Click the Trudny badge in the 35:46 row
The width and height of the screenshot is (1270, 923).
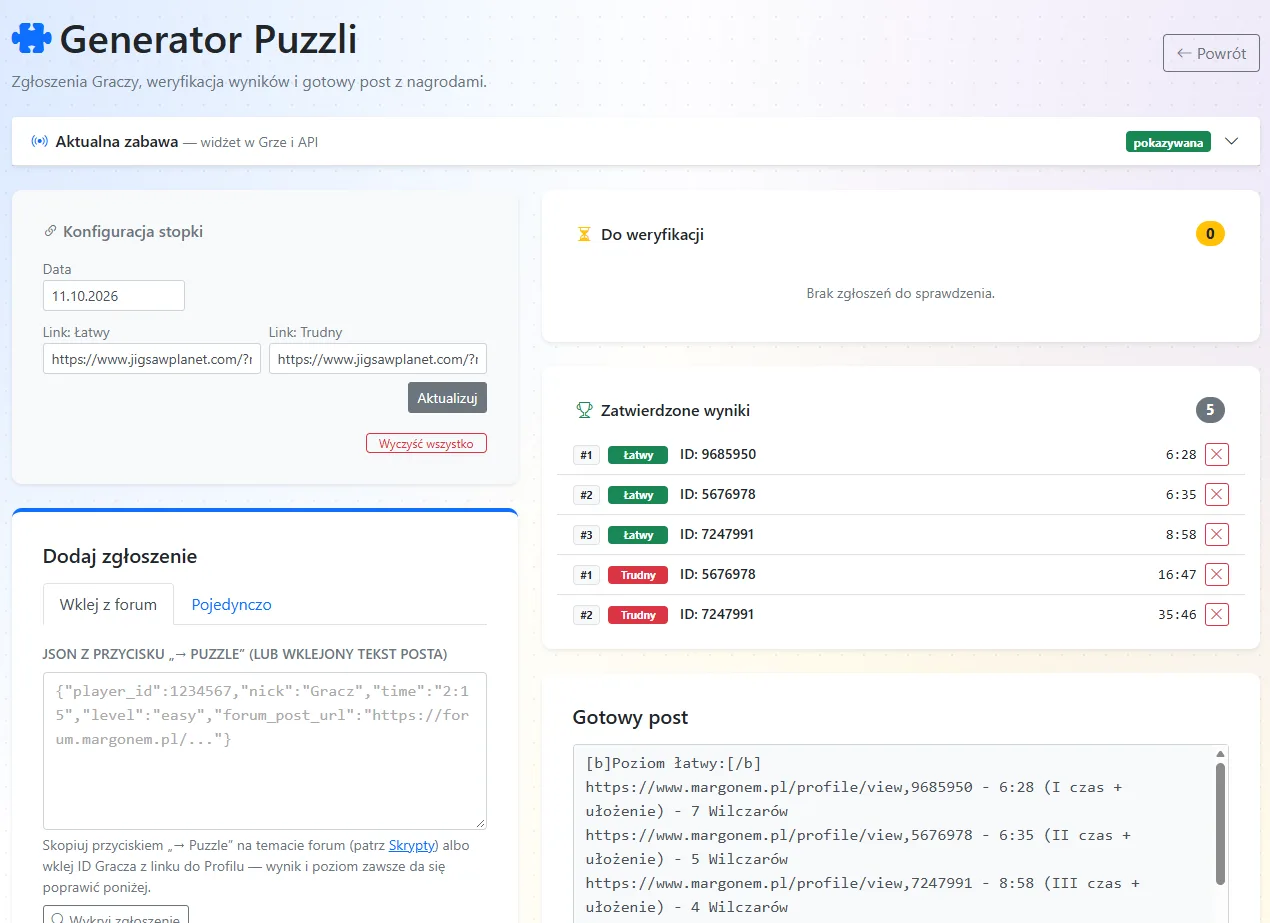(638, 615)
